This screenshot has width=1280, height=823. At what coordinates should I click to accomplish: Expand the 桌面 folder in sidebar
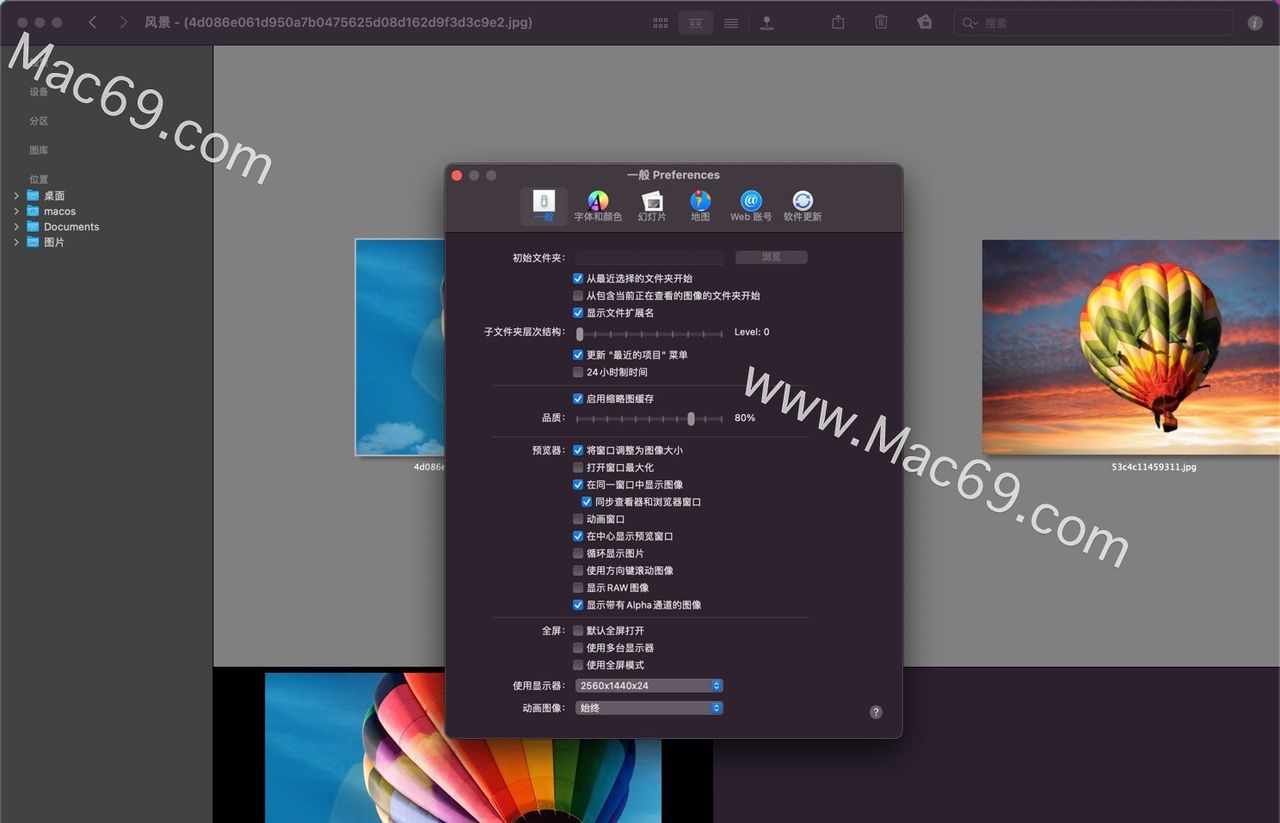point(16,196)
